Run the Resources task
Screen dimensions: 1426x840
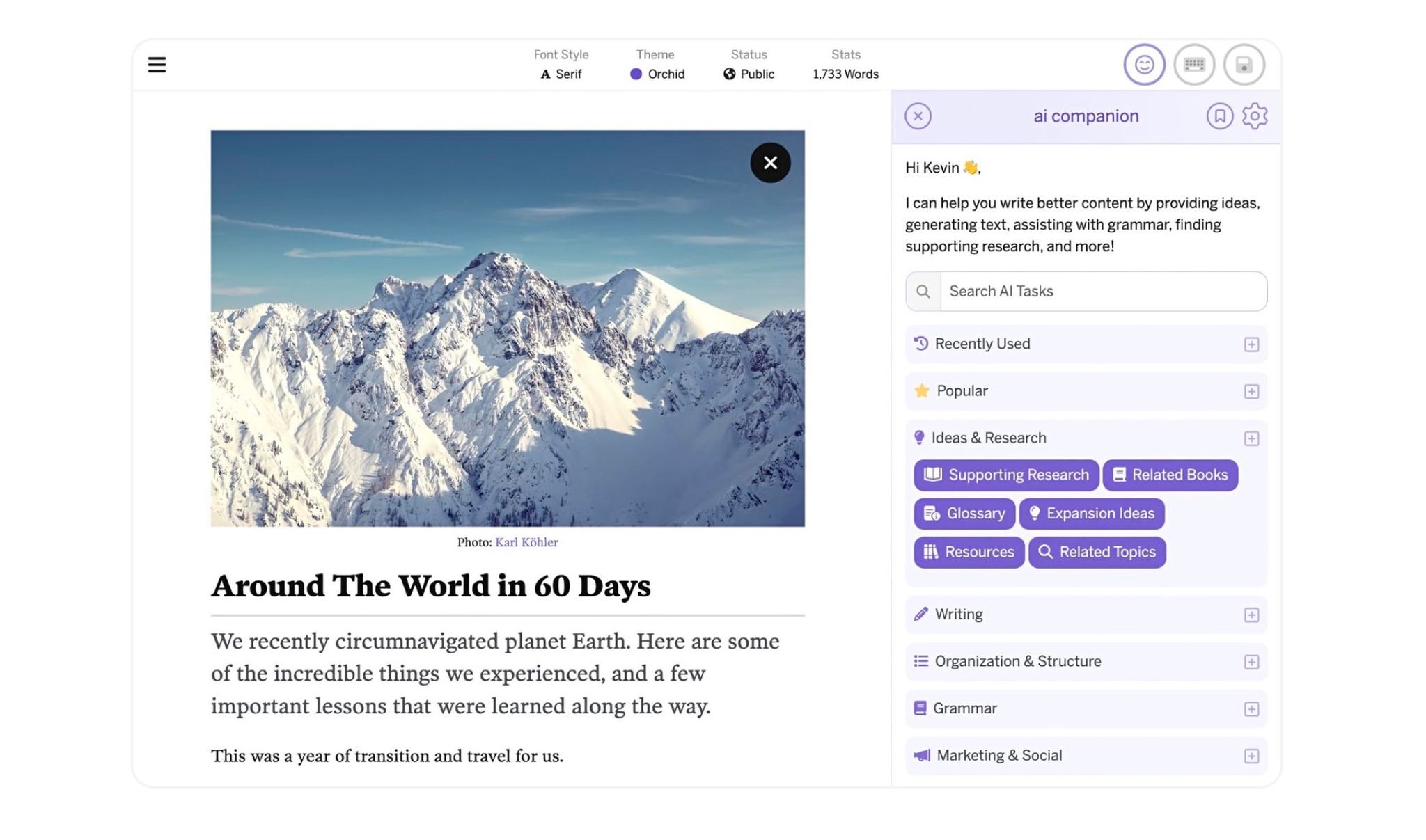[969, 553]
